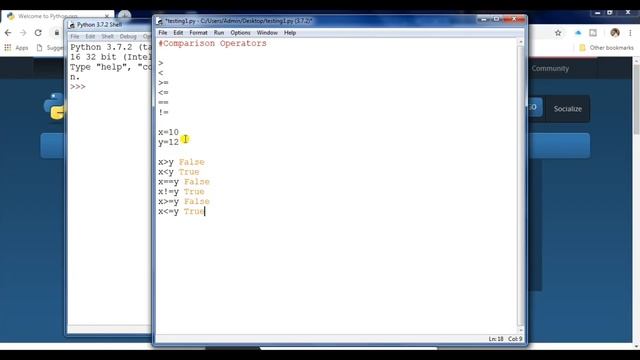The width and height of the screenshot is (640, 360).
Task: Click the x<y True line
Action: tap(179, 171)
